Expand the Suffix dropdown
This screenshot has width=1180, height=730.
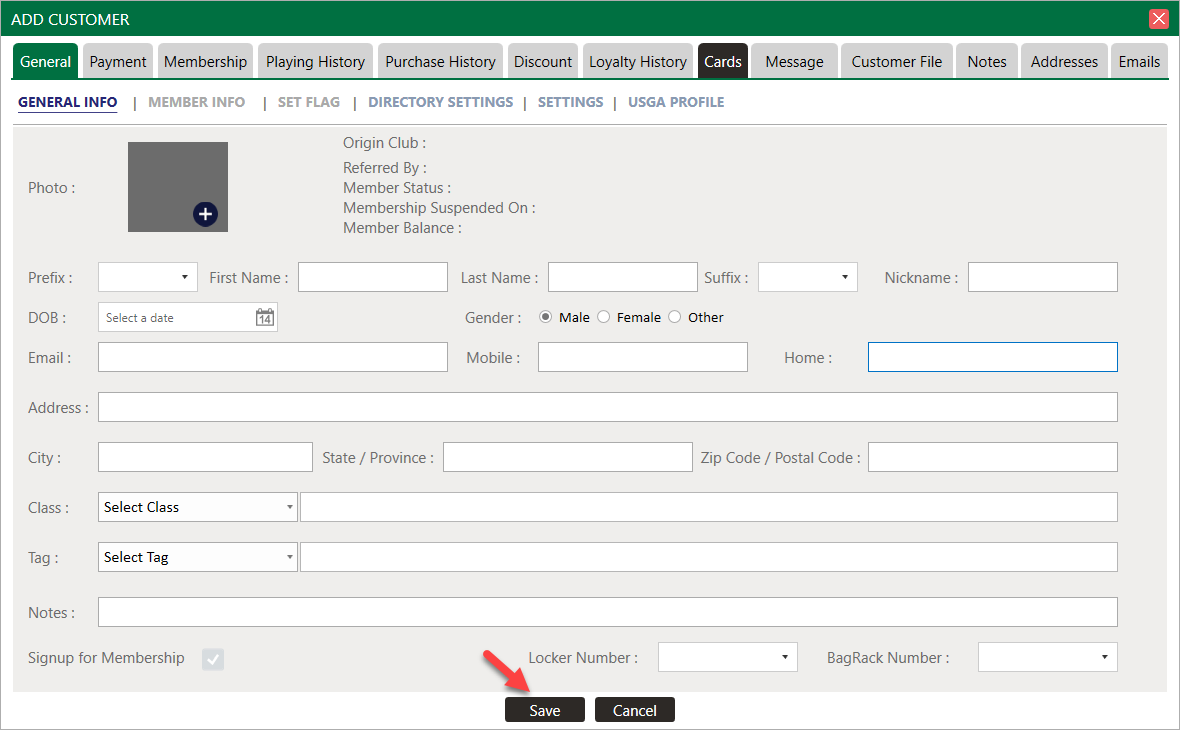pyautogui.click(x=807, y=277)
